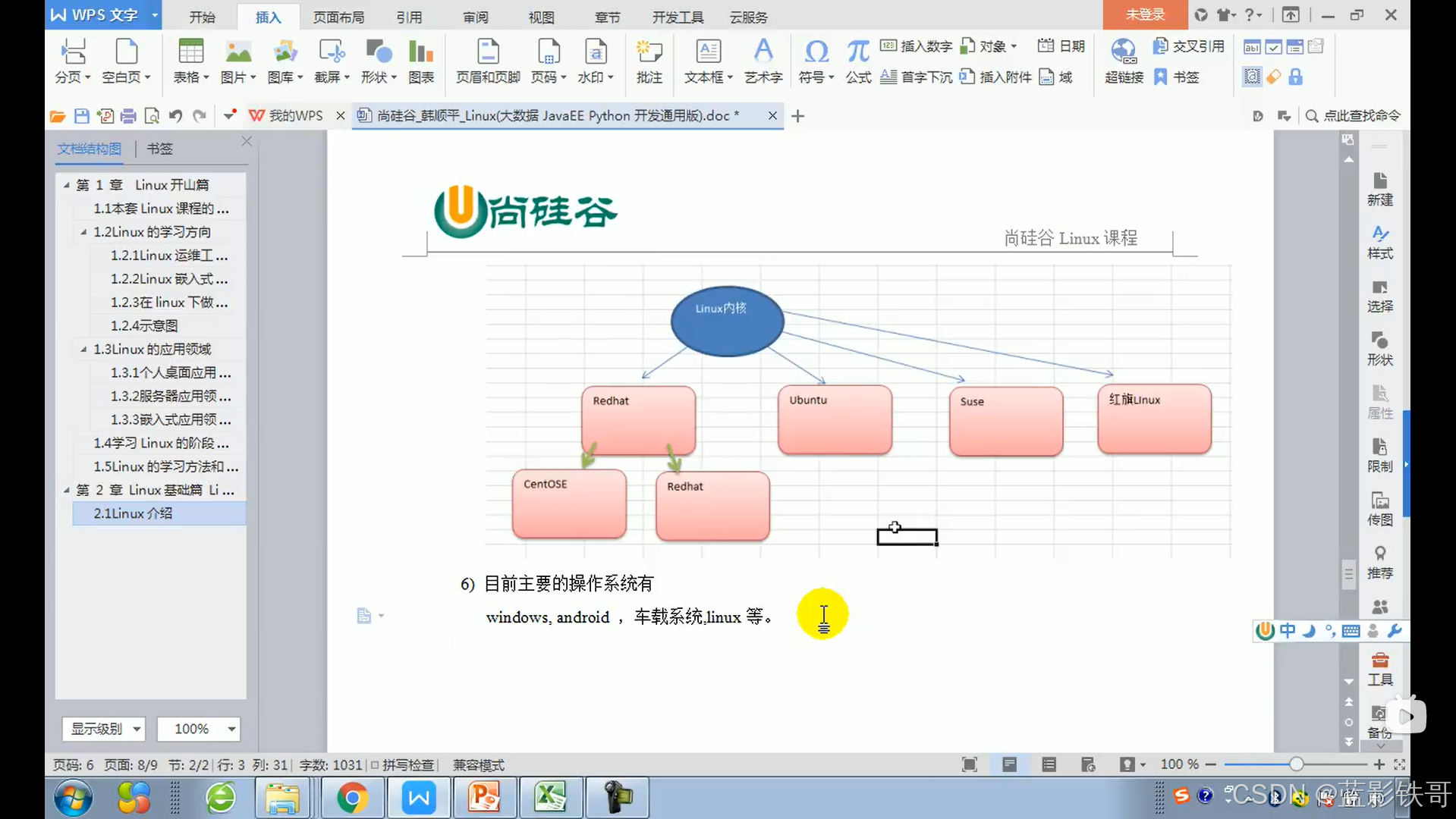Viewport: 1456px width, 819px height.
Task: Collapse 第 1 章 Linux 开山篇 node
Action: point(66,185)
